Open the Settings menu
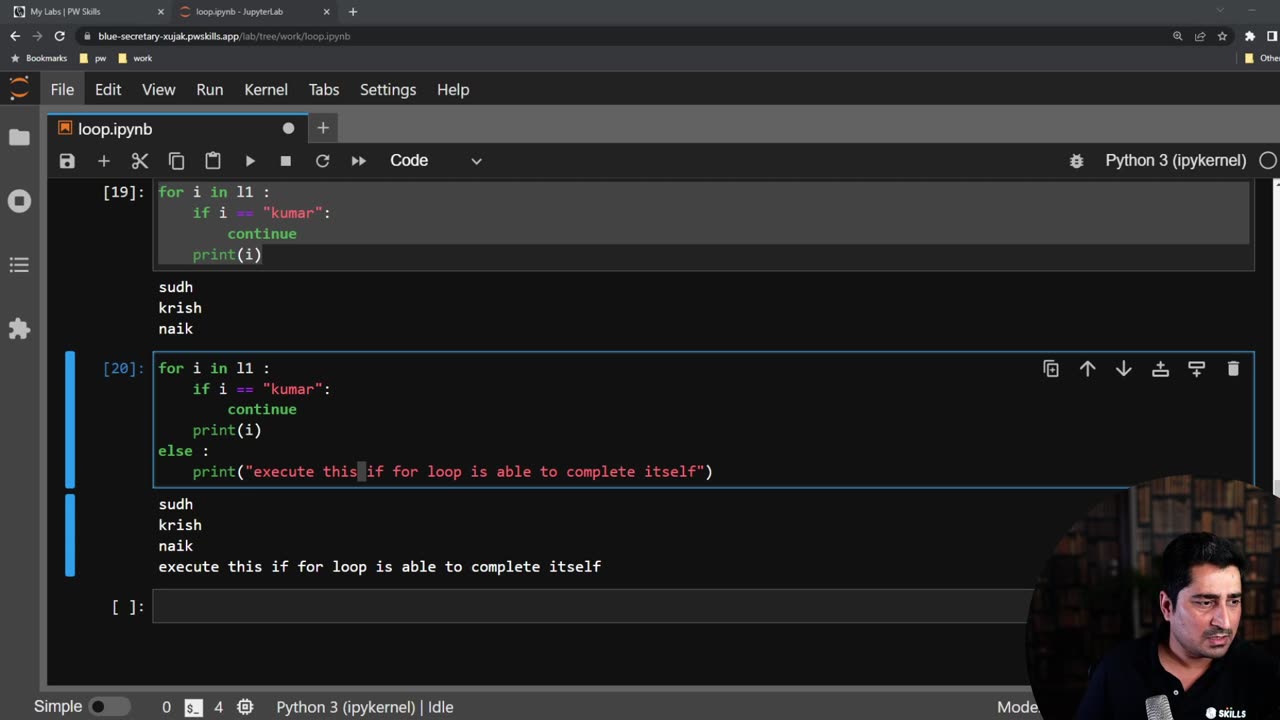Viewport: 1280px width, 720px height. point(388,89)
